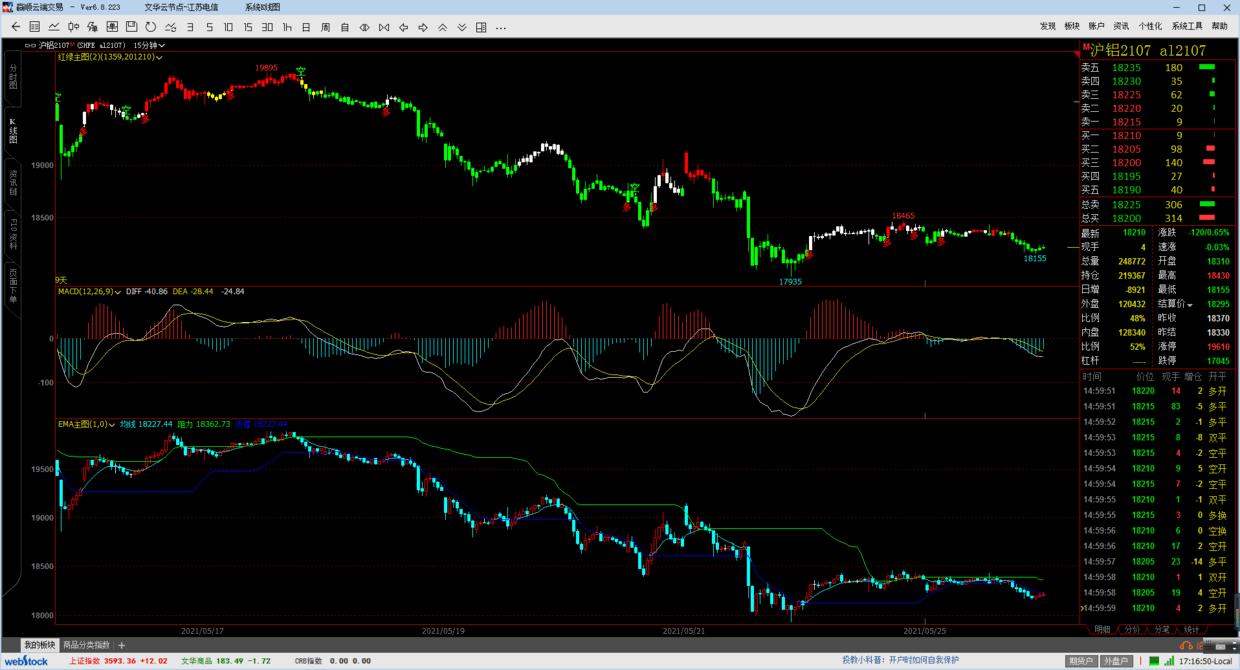Image resolution: width=1240 pixels, height=670 pixels.
Task: Toggle the split panel layout icon
Action: [x=481, y=27]
